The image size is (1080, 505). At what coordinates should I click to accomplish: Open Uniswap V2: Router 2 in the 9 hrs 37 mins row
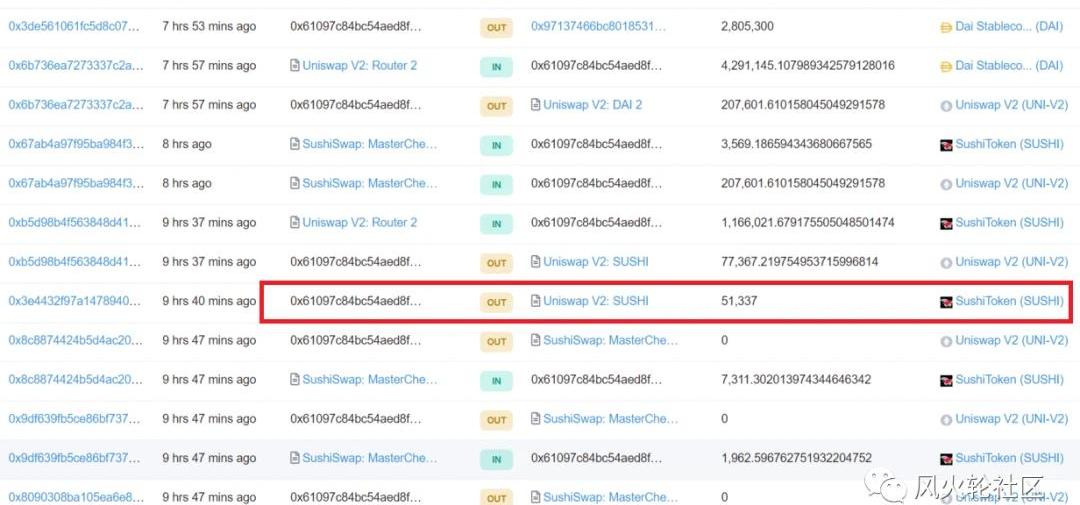point(360,223)
